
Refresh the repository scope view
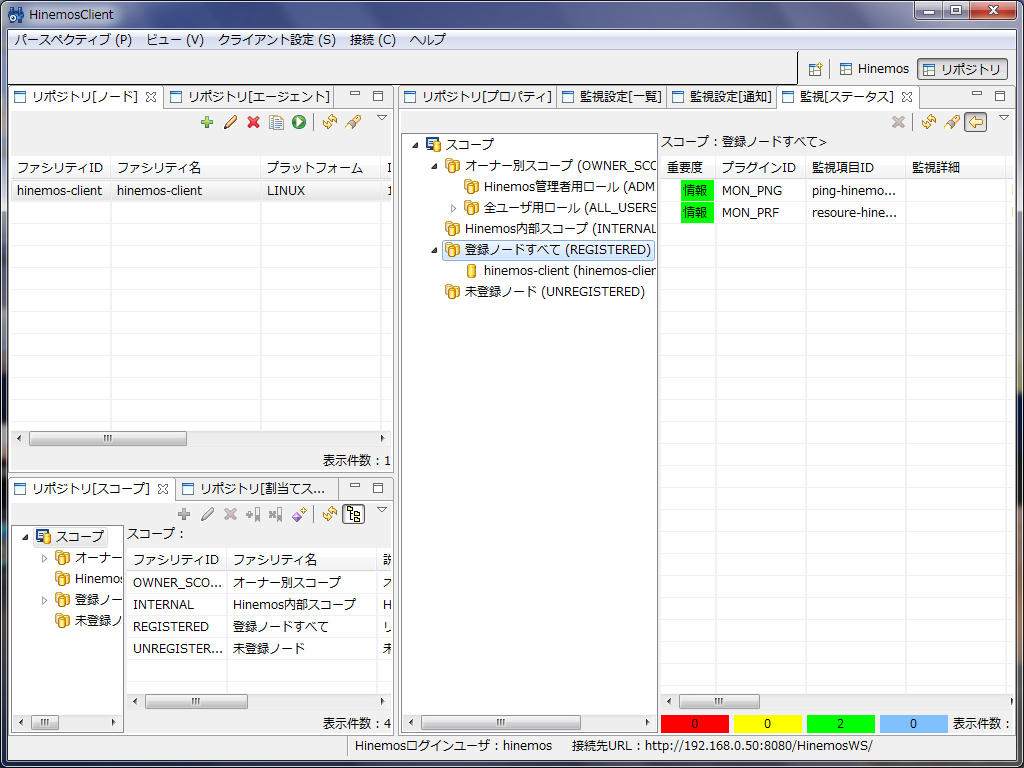tap(330, 515)
